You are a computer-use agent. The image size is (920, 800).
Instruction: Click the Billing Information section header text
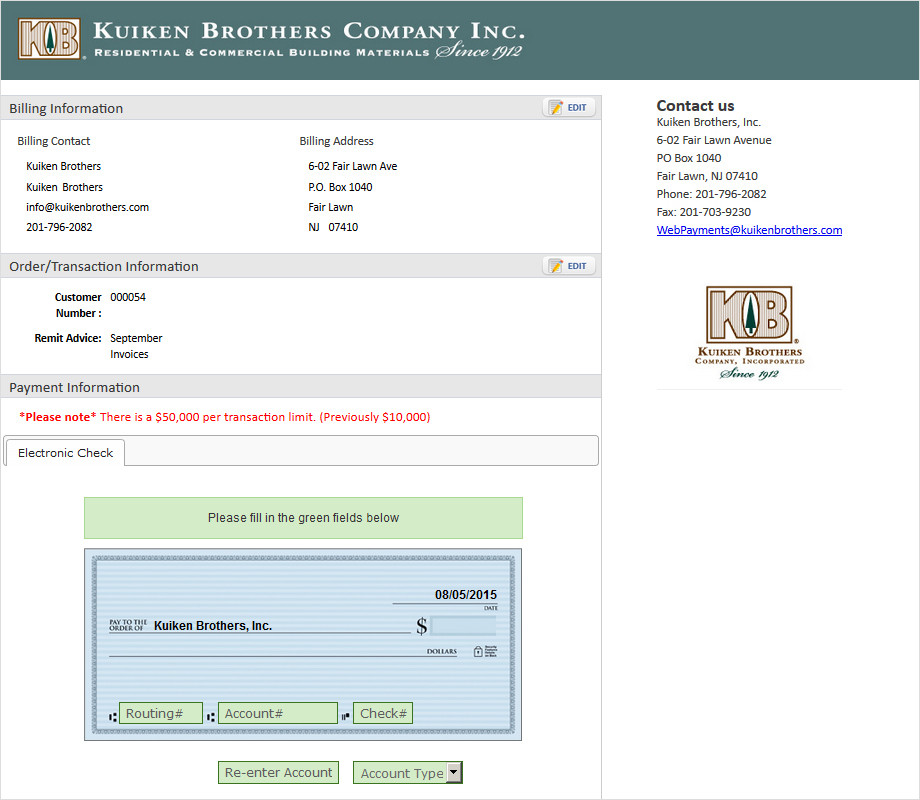[66, 109]
